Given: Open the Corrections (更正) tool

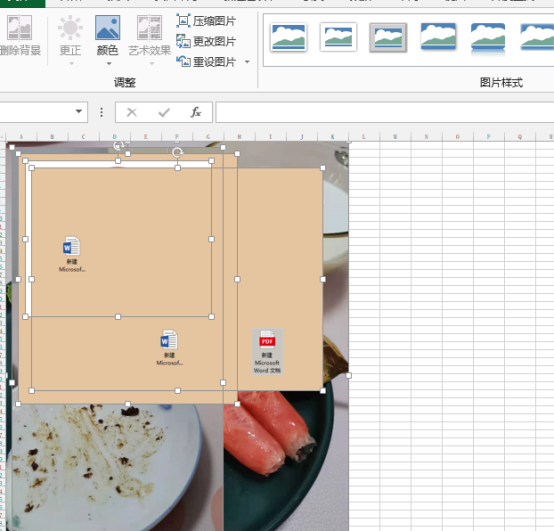Looking at the screenshot, I should [x=70, y=35].
